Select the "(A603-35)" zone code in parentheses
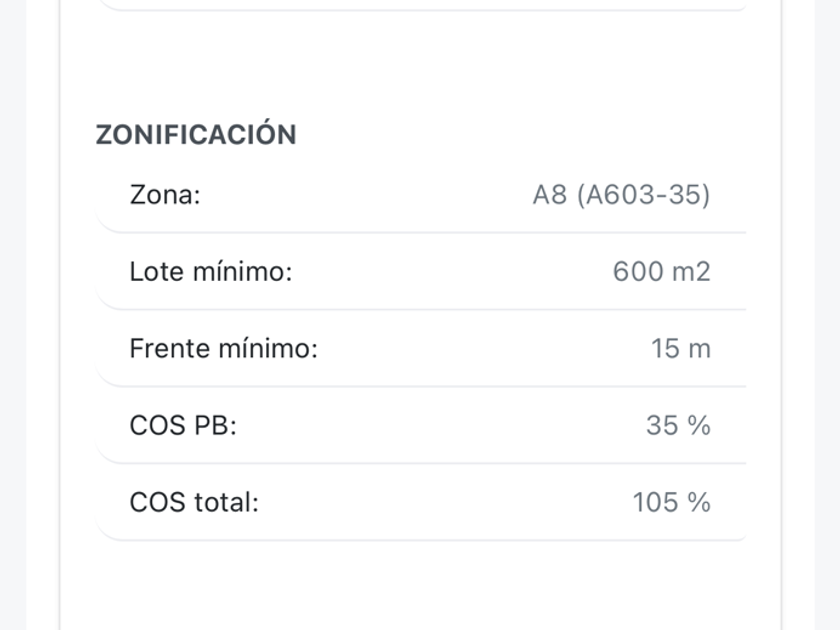The image size is (840, 630). point(643,194)
